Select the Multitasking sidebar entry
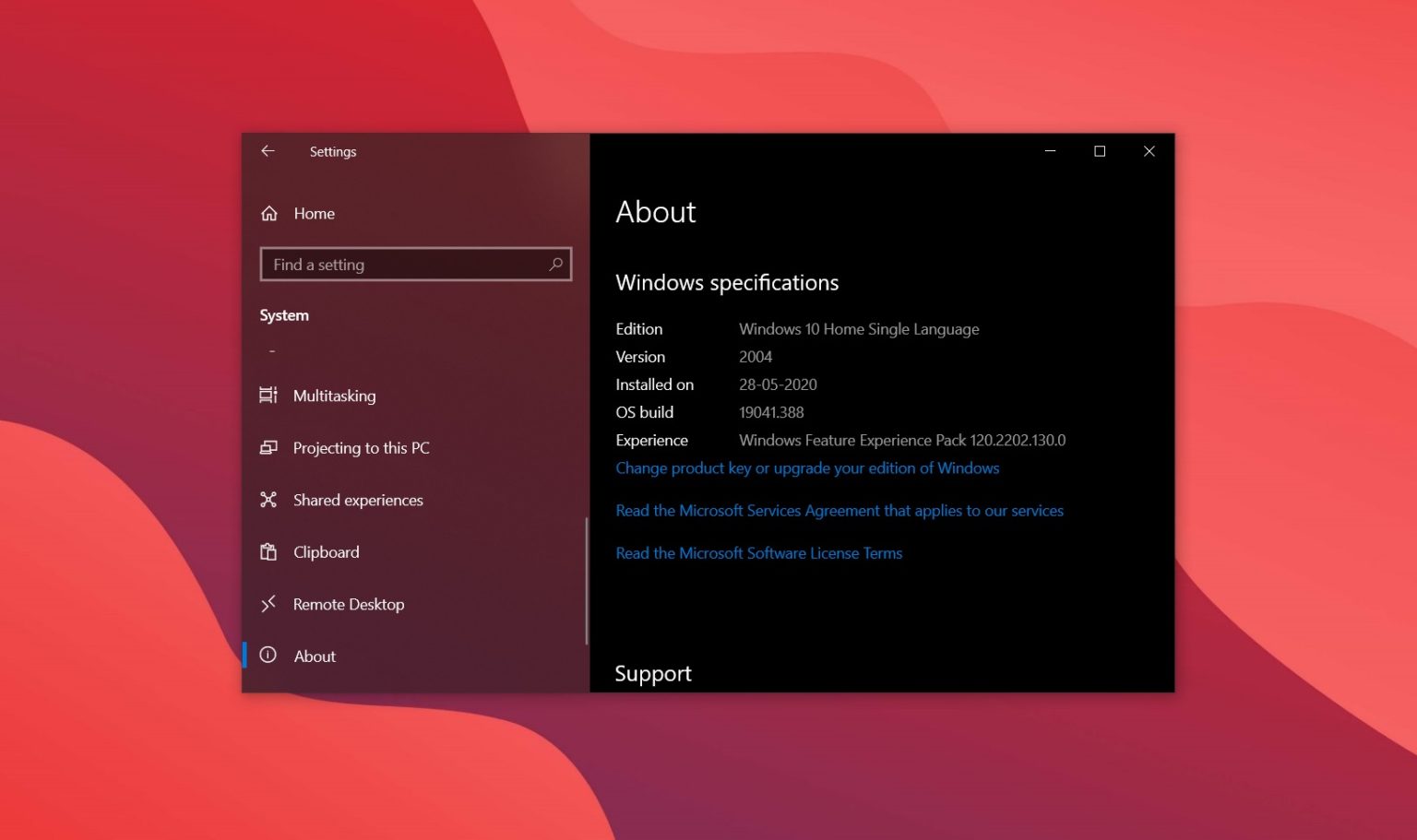The height and width of the screenshot is (840, 1417). [x=334, y=395]
